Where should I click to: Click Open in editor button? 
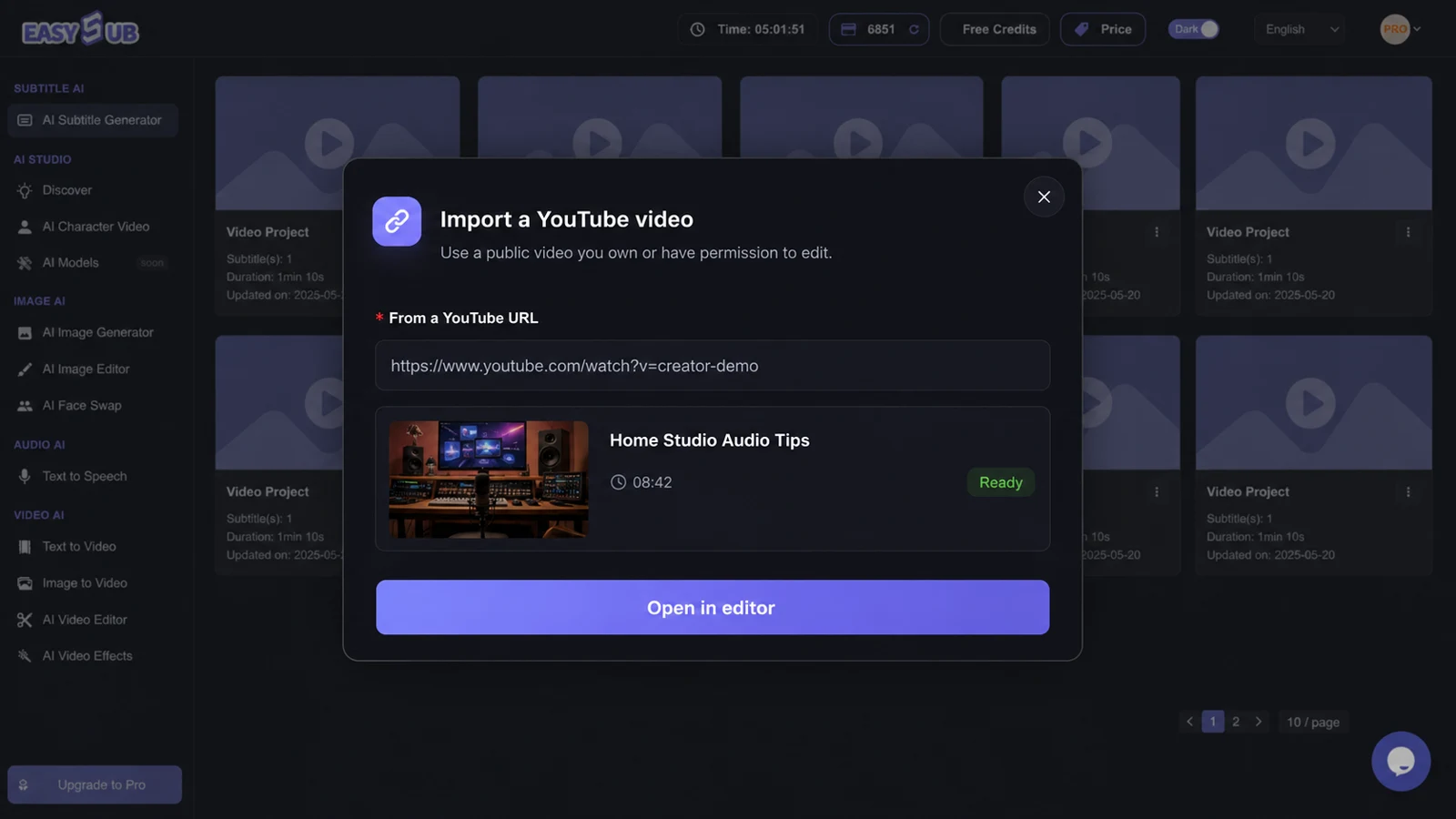click(713, 607)
